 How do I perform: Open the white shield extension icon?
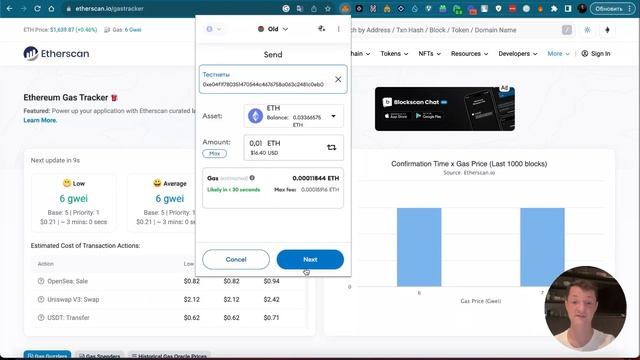pos(498,8)
